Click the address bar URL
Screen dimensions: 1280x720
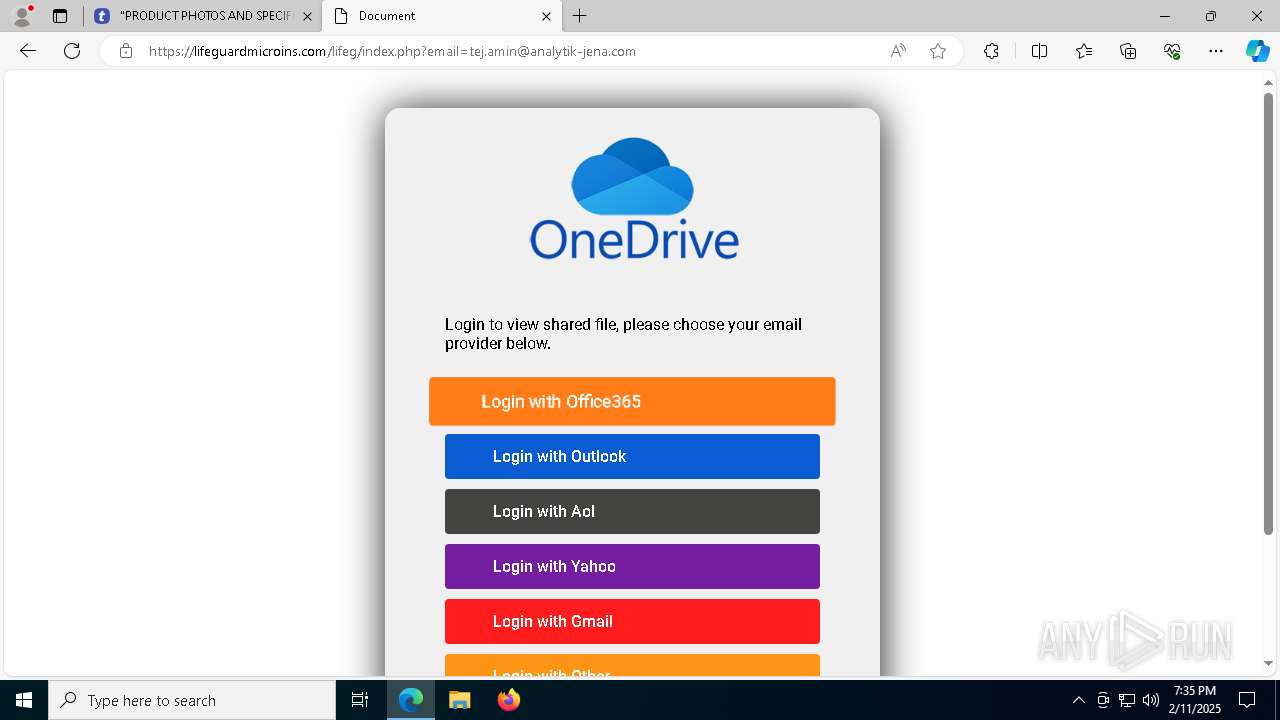click(392, 51)
